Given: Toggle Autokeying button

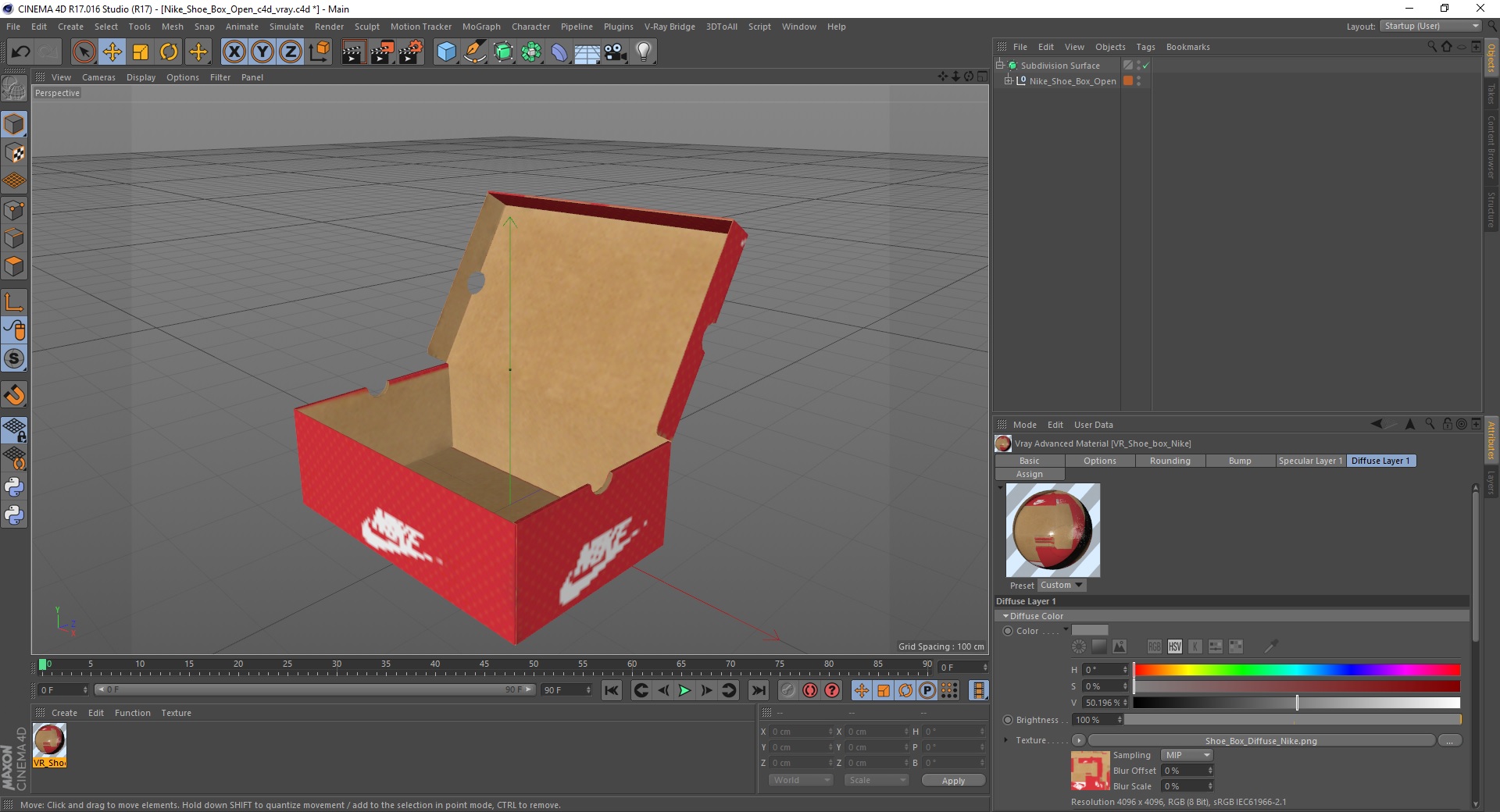Looking at the screenshot, I should tap(810, 690).
